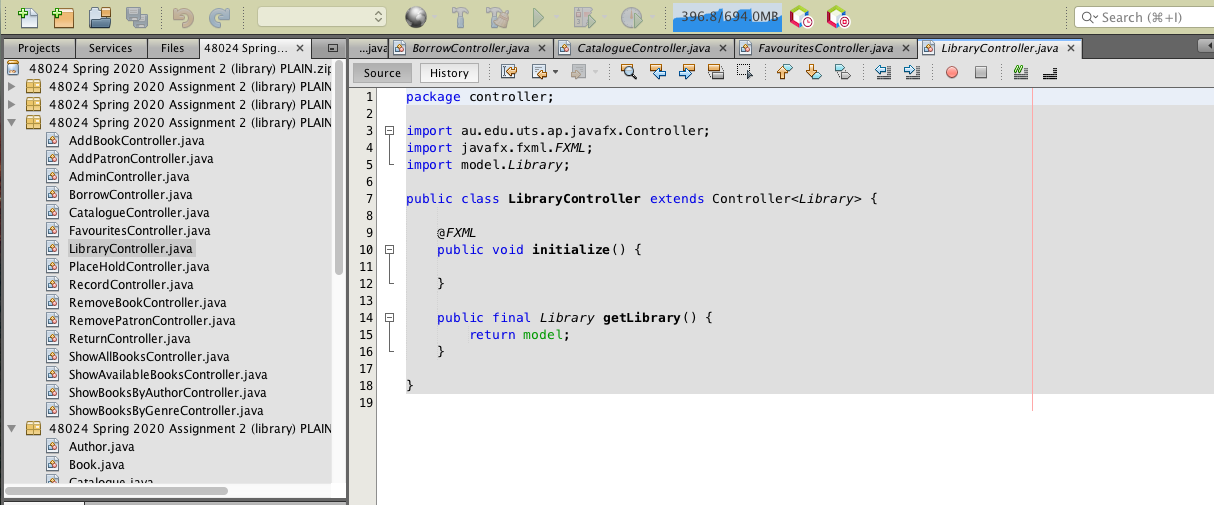Image resolution: width=1214 pixels, height=505 pixels.
Task: Jump to the previous bookmark
Action: tap(785, 72)
